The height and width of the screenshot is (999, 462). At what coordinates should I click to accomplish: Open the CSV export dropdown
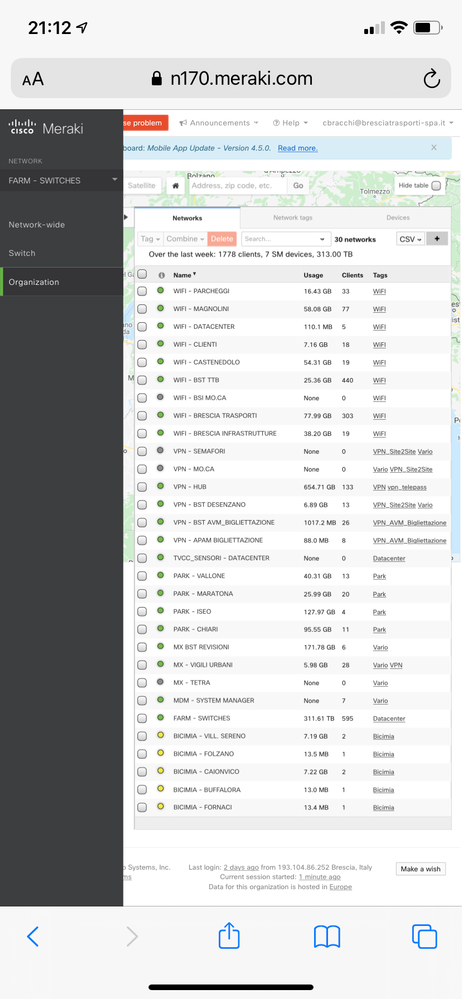[411, 239]
